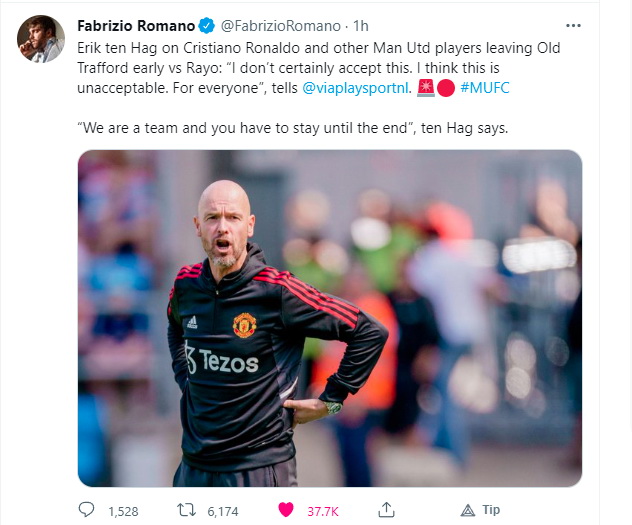Viewport: 632px width, 525px height.
Task: Click the ten Hag quote second paragraph
Action: (x=293, y=128)
